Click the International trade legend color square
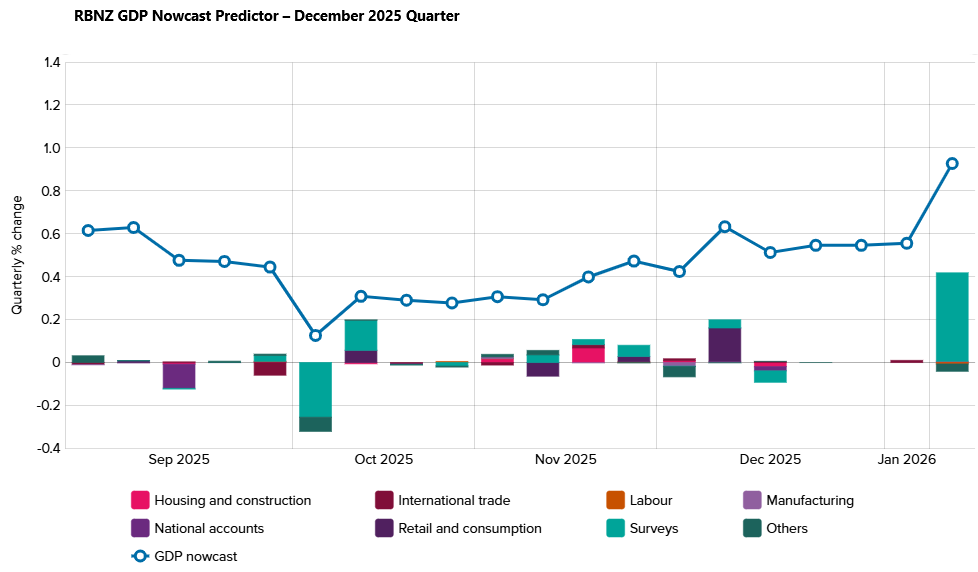978x572 pixels. [383, 500]
